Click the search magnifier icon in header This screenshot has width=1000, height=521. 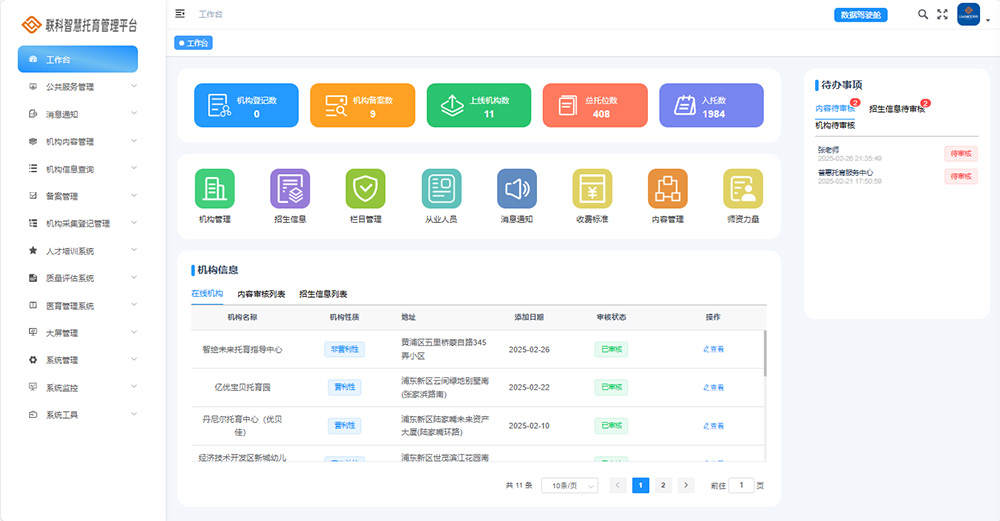923,14
